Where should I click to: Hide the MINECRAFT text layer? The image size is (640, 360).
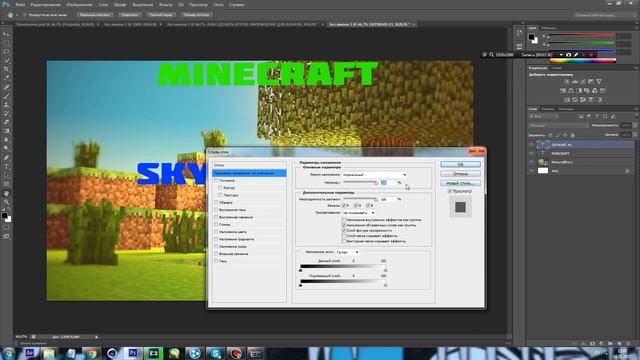pos(531,153)
